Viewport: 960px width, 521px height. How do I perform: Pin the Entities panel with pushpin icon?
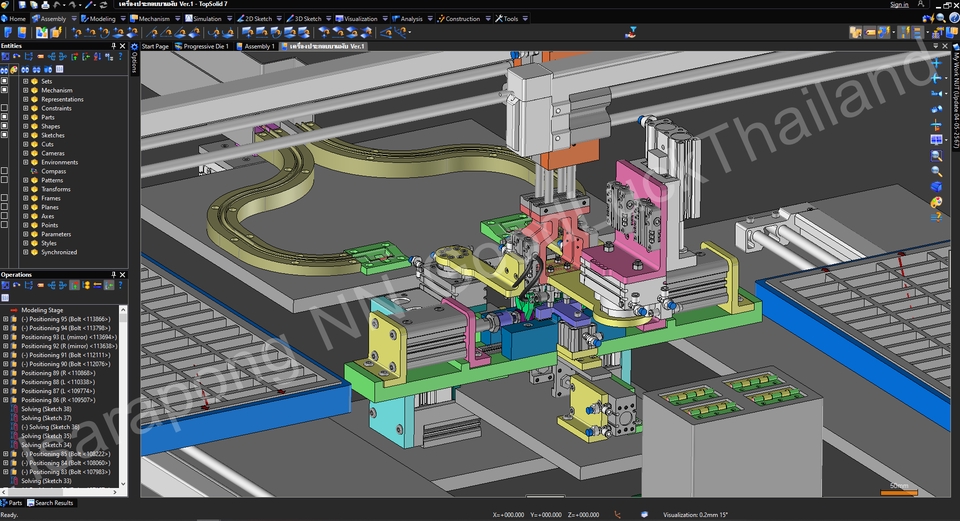coord(113,45)
